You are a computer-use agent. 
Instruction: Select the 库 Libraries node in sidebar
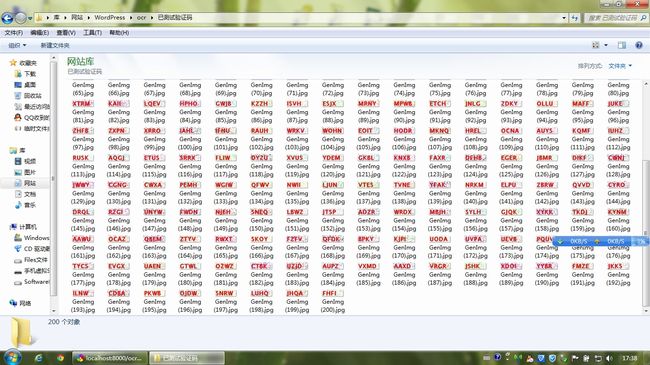coord(18,150)
